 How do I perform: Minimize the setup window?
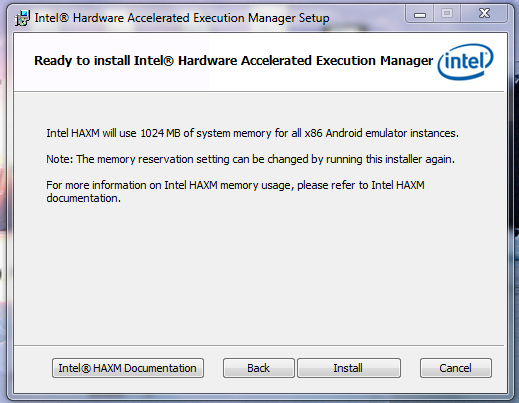(x=420, y=14)
